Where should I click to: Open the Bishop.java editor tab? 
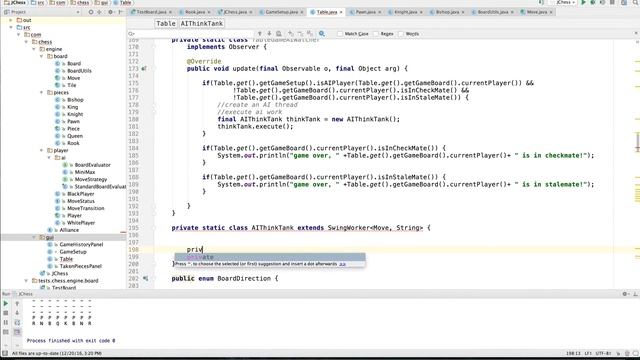(x=447, y=12)
